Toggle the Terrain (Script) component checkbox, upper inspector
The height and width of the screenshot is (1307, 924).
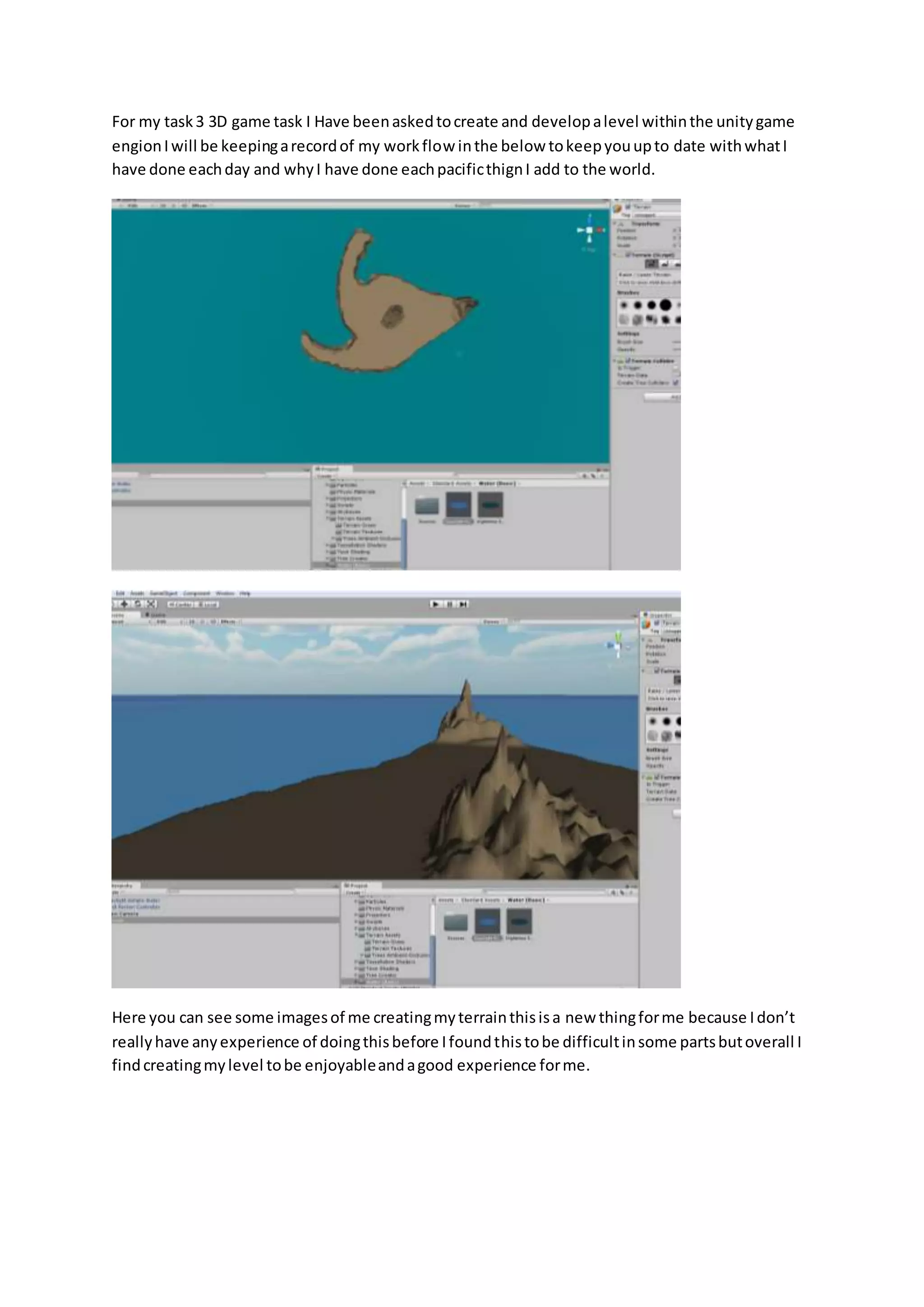628,255
